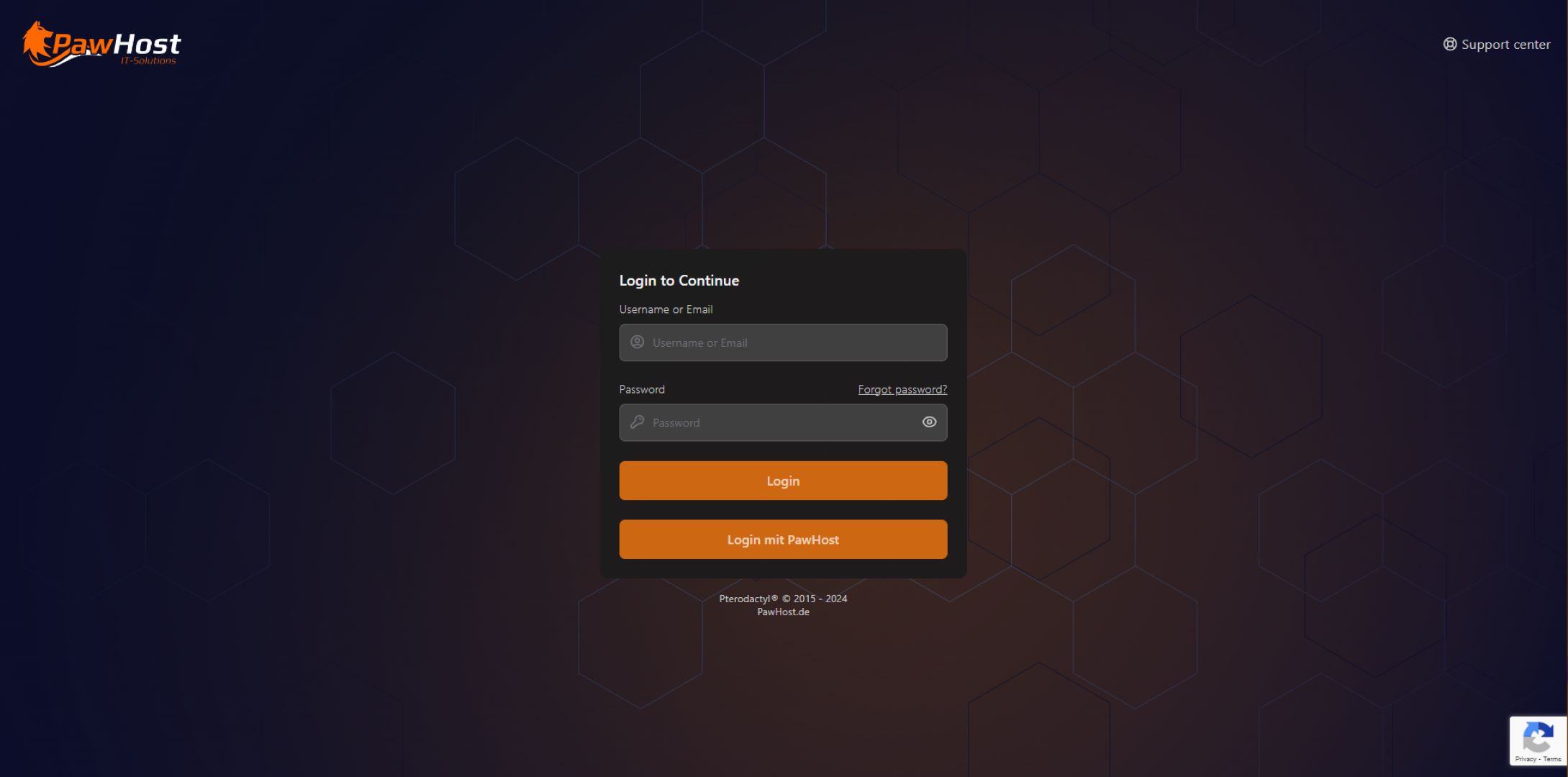
Task: Click the Password label above the field
Action: click(642, 389)
